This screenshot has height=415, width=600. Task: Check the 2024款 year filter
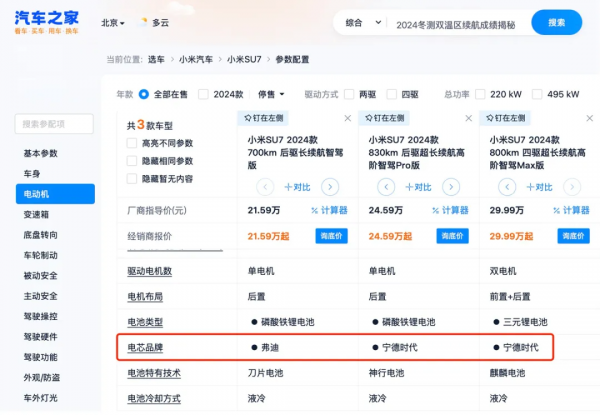pyautogui.click(x=203, y=94)
